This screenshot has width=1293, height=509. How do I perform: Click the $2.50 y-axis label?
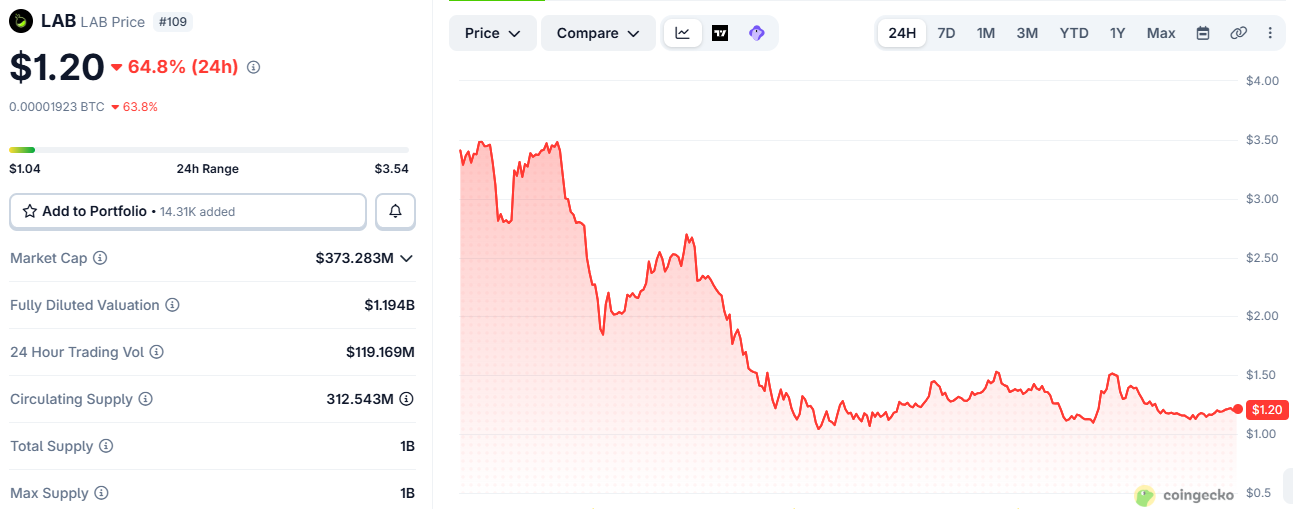click(x=1262, y=258)
